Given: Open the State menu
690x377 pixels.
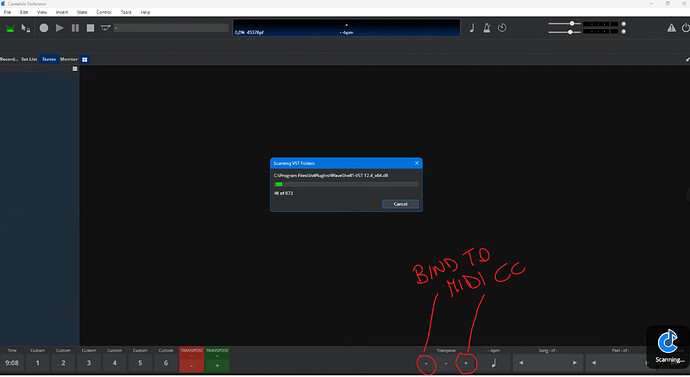Looking at the screenshot, I should (x=82, y=12).
